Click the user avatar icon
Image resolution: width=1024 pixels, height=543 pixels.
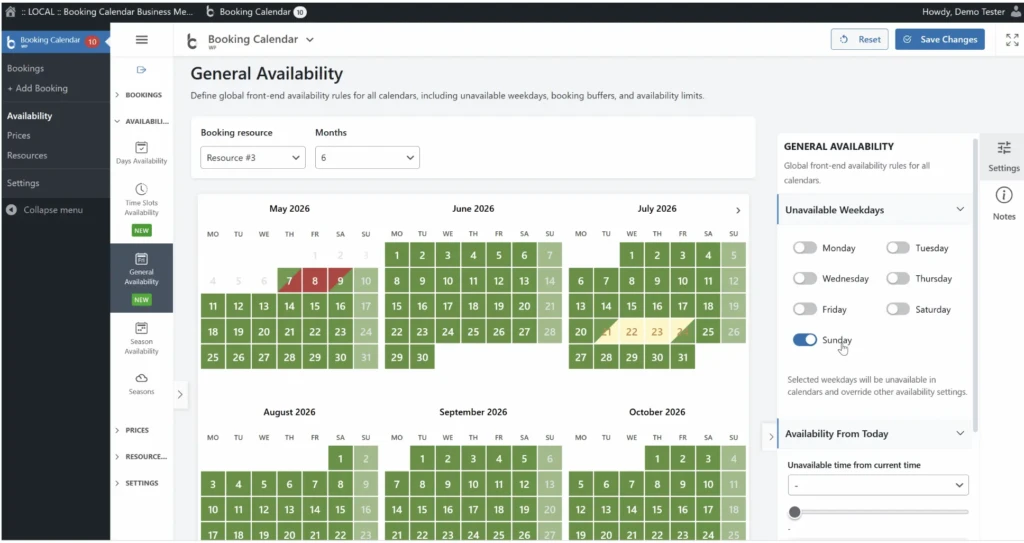tap(1016, 12)
